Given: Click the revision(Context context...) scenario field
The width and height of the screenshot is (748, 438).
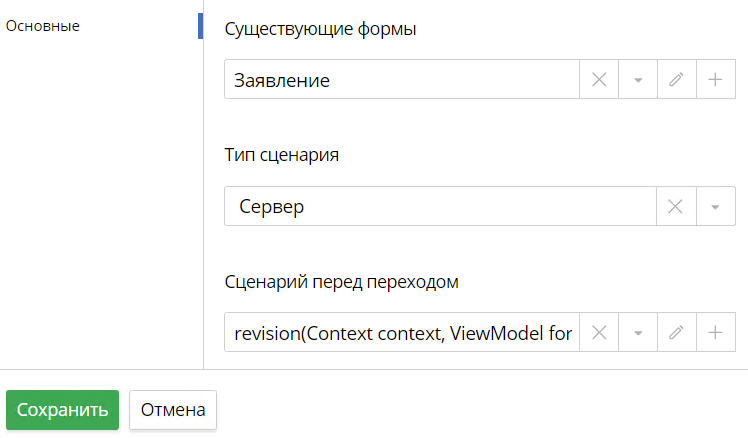Looking at the screenshot, I should click(402, 333).
